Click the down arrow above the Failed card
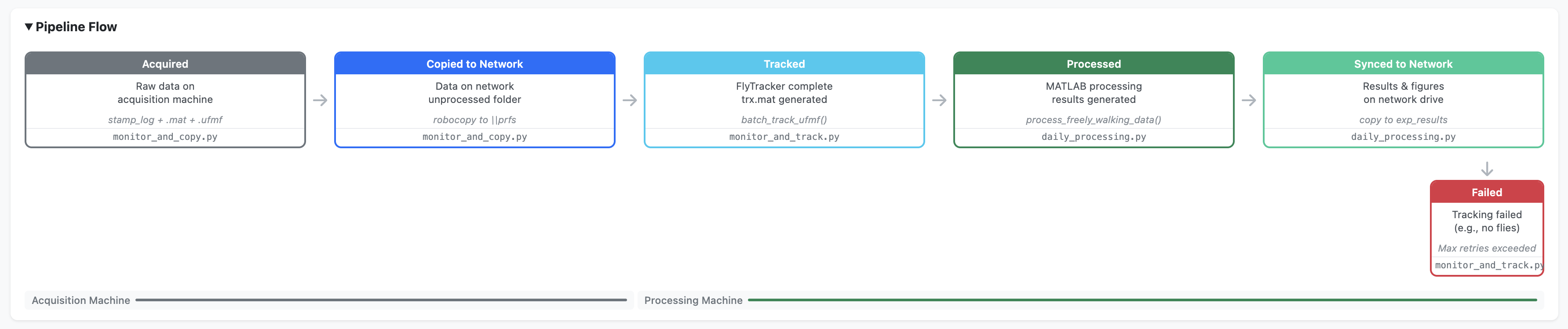 [1487, 169]
